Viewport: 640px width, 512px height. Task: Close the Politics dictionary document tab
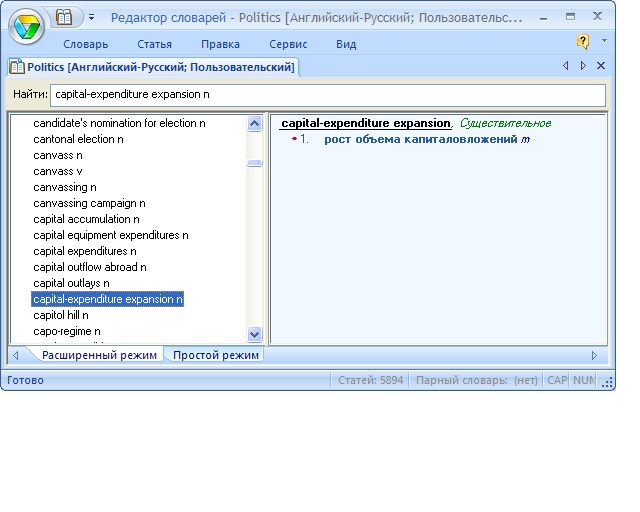pos(601,66)
